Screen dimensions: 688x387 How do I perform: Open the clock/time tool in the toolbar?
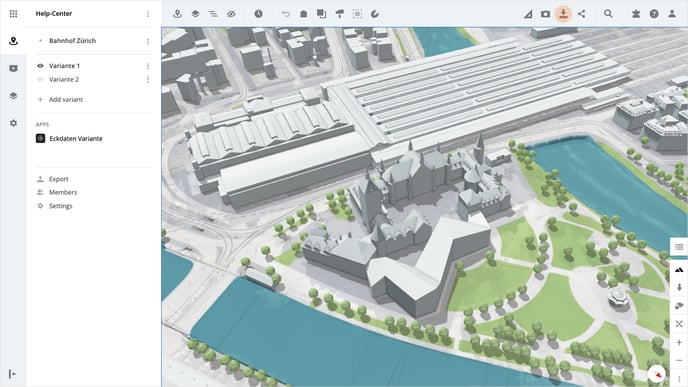[x=258, y=14]
